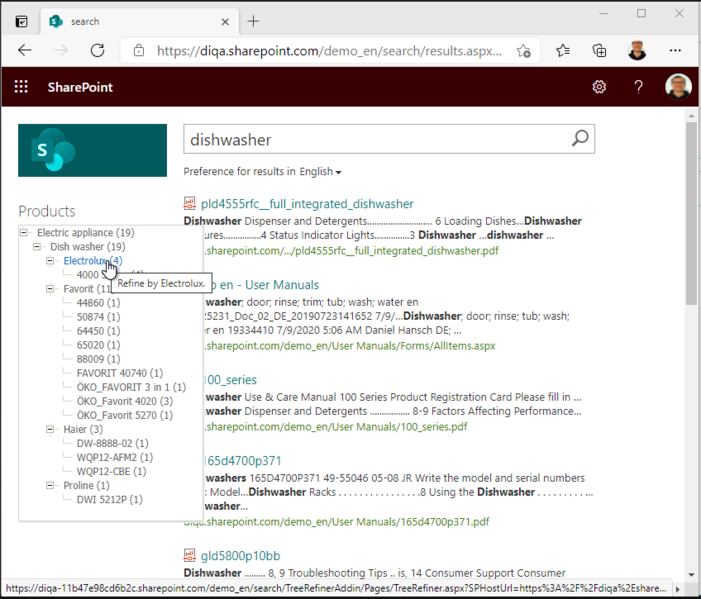Collapse the Electric appliance tree node
Screen dimensions: 701x599
(x=24, y=233)
